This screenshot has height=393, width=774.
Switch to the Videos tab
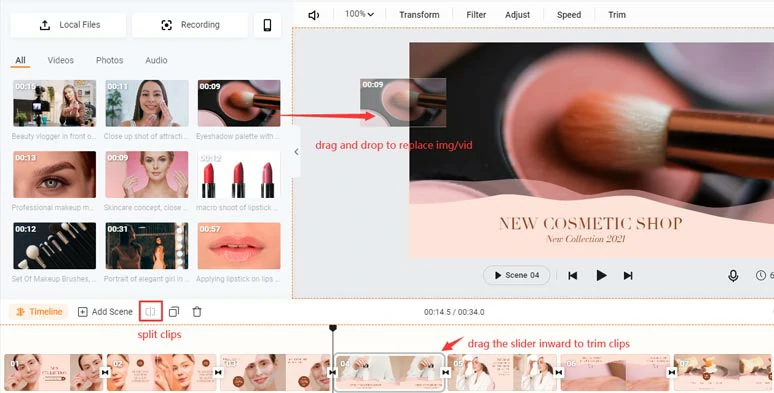61,60
